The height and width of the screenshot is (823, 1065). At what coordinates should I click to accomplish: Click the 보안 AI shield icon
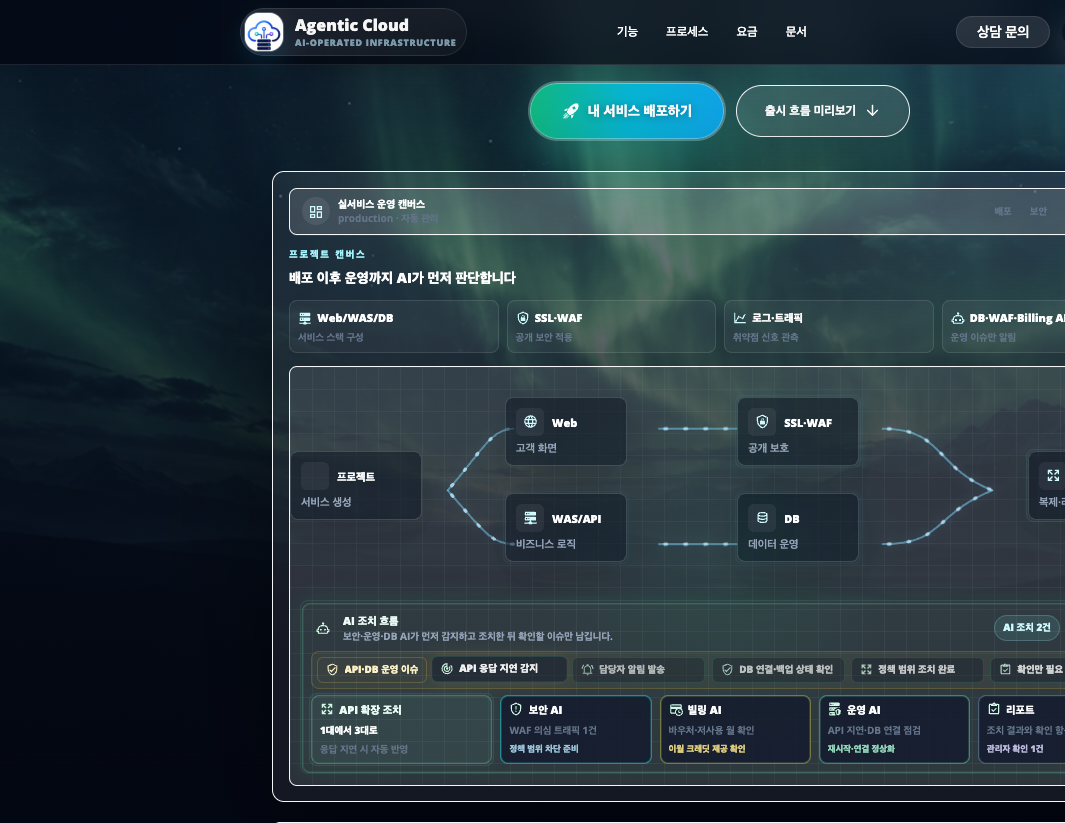pyautogui.click(x=516, y=710)
